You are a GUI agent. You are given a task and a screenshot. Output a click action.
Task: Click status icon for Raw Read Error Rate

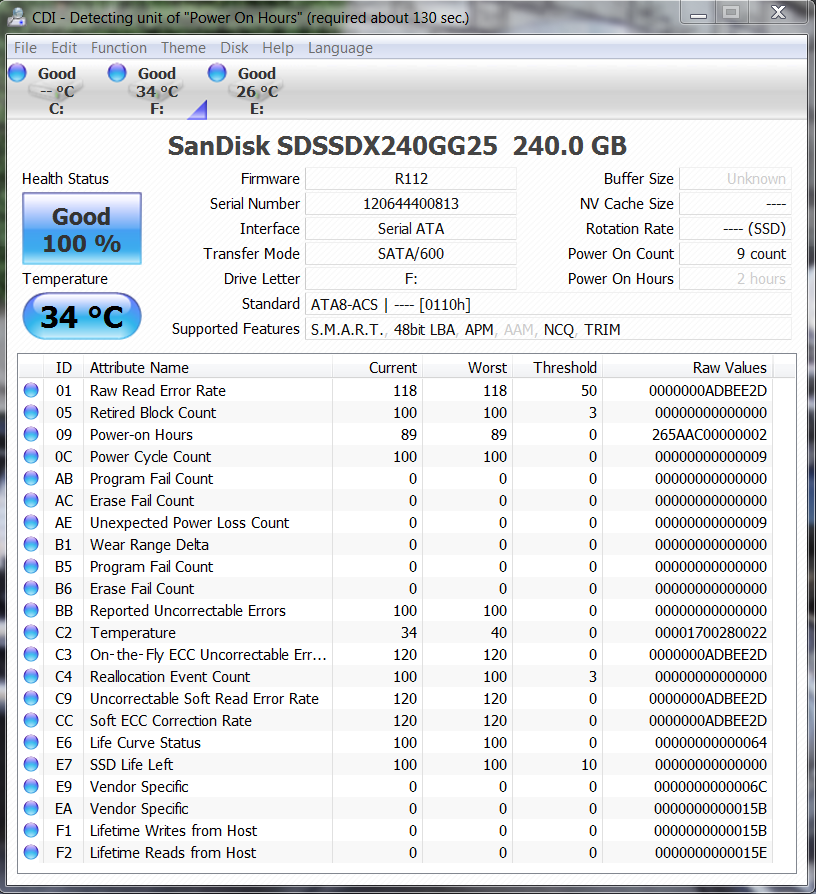(32, 391)
